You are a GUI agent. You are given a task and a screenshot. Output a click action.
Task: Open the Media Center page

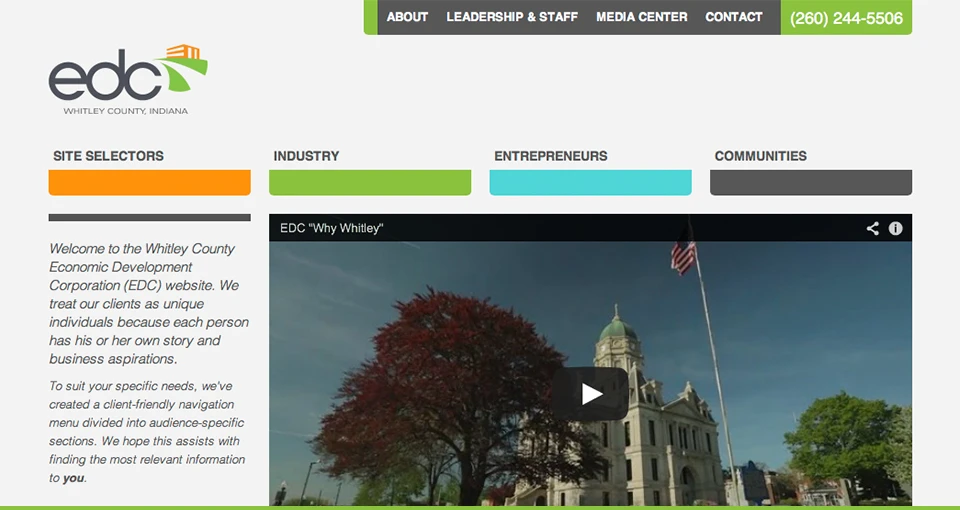point(641,17)
